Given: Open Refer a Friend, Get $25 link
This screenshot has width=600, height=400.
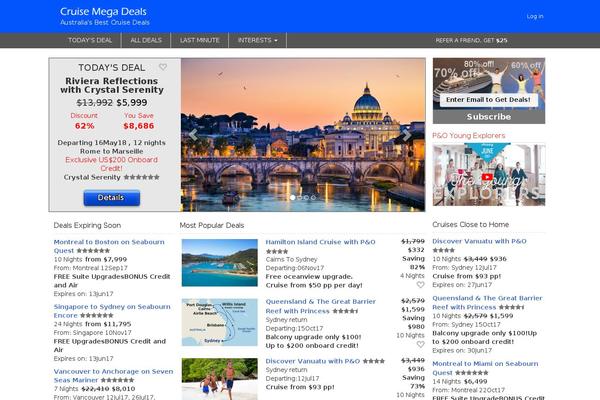Looking at the screenshot, I should pyautogui.click(x=471, y=40).
